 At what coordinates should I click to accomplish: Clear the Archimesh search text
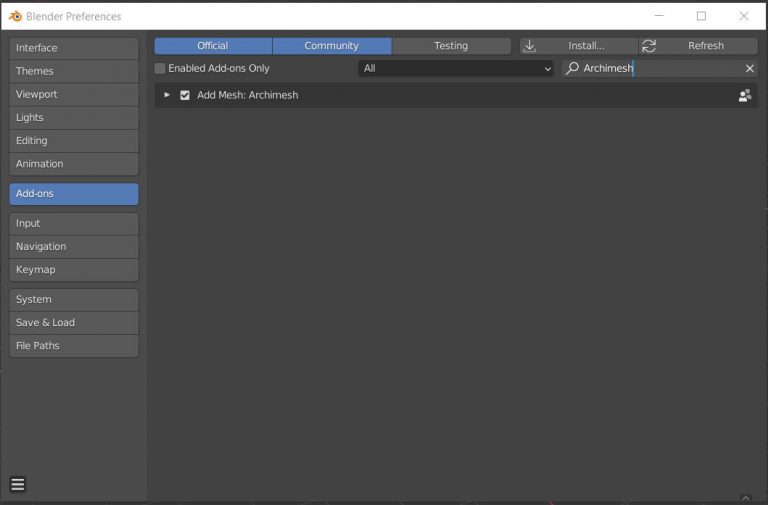pyautogui.click(x=749, y=69)
